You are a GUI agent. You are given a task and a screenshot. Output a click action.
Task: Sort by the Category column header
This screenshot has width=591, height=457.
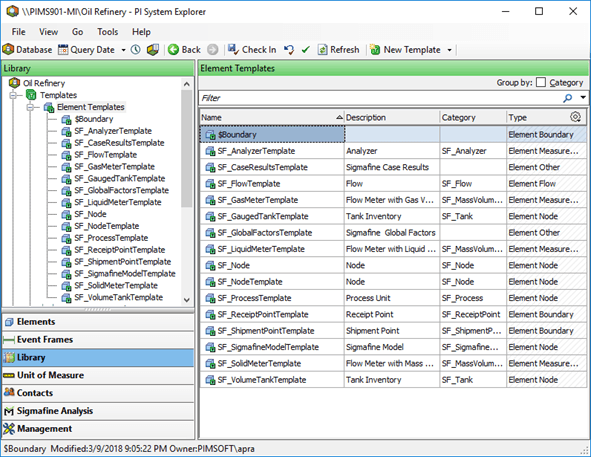tap(473, 117)
